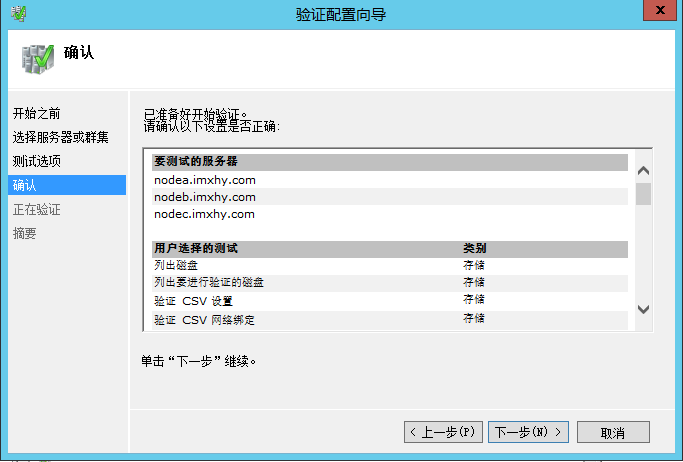Image resolution: width=683 pixels, height=462 pixels.
Task: Click the wizard icon in the title bar
Action: [x=18, y=13]
